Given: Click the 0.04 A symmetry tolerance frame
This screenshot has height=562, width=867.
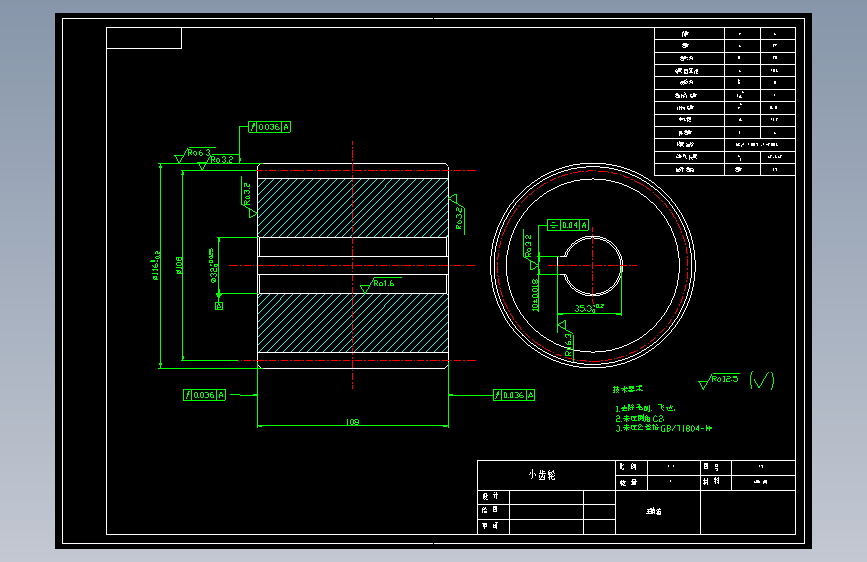Looking at the screenshot, I should pos(568,225).
